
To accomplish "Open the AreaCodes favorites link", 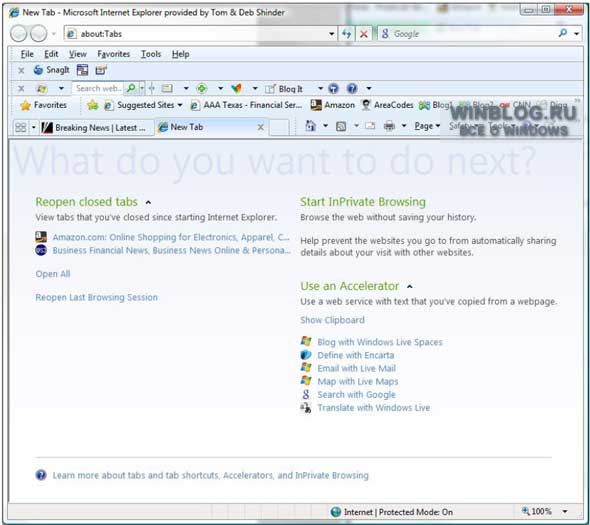I will tap(387, 105).
